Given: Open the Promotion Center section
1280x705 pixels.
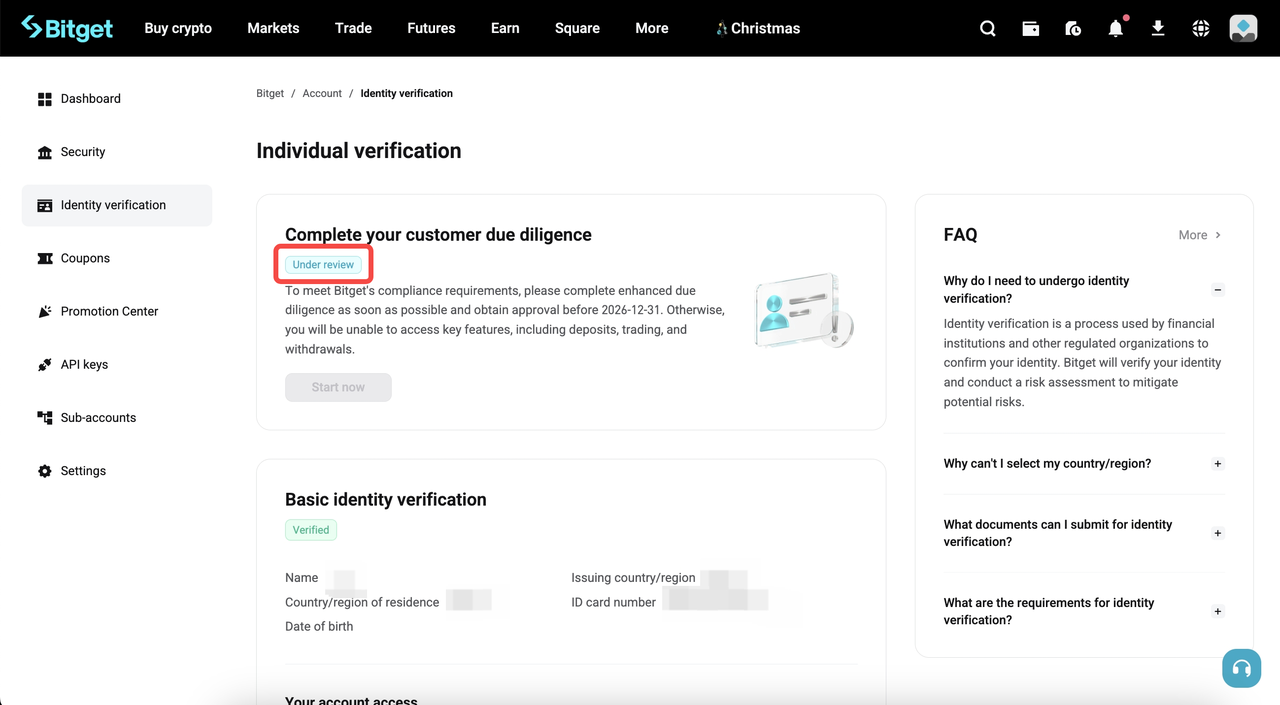Looking at the screenshot, I should tap(108, 311).
